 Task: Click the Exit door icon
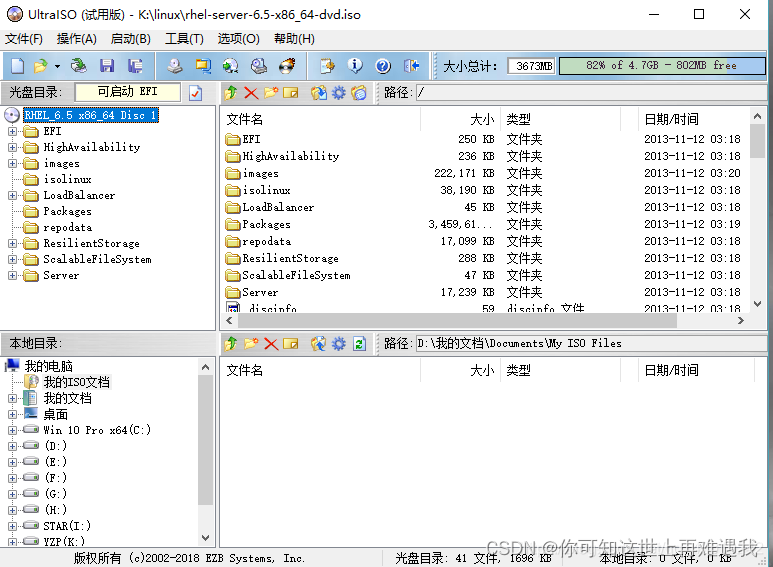pos(411,66)
